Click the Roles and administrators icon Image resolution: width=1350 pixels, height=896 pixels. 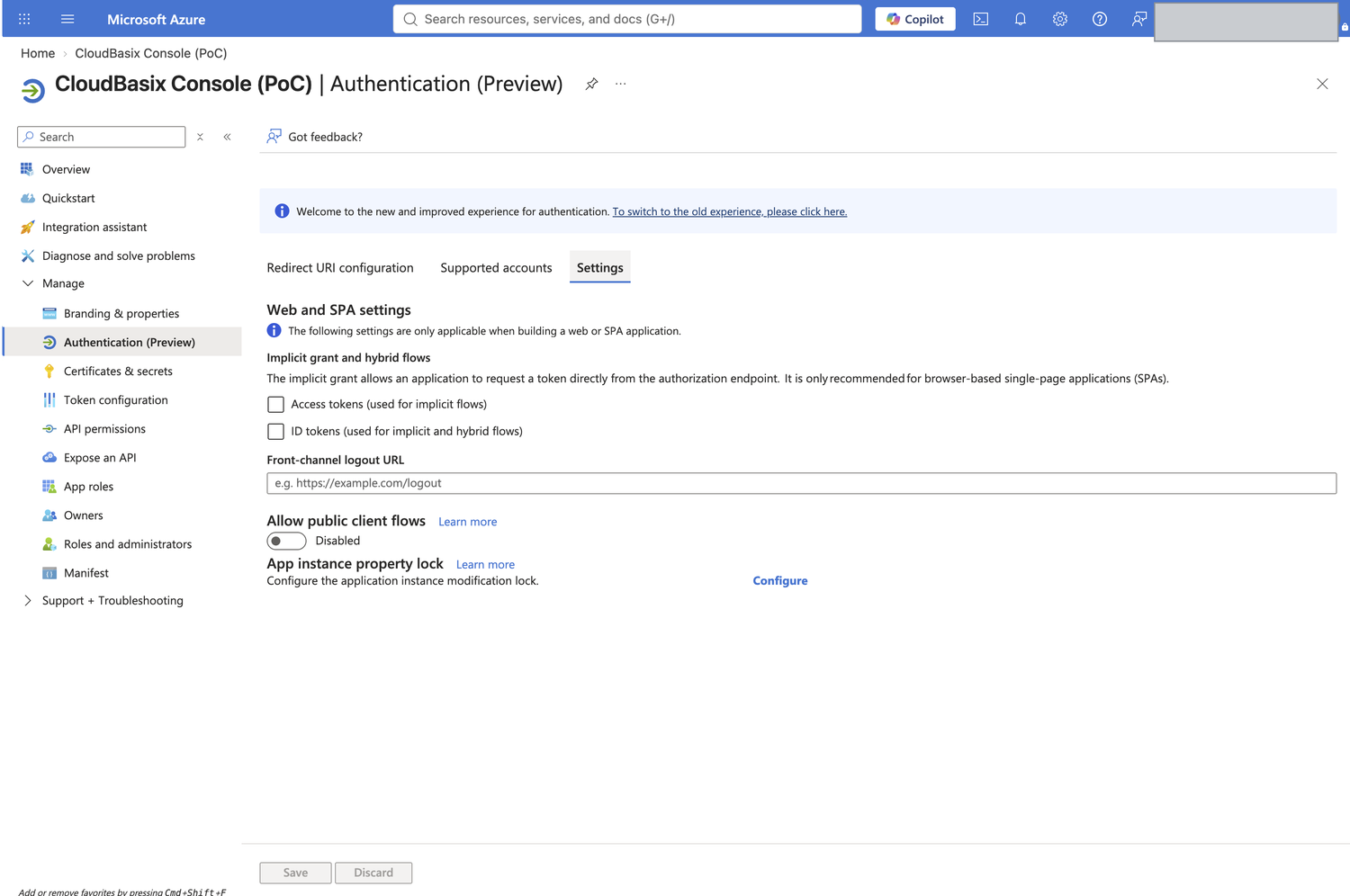(49, 543)
